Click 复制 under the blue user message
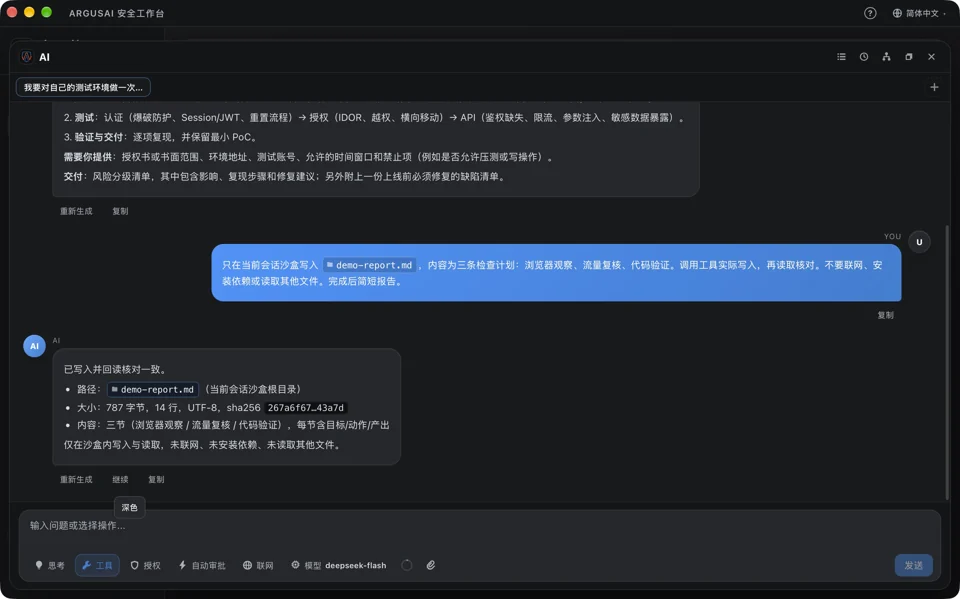Image resolution: width=960 pixels, height=599 pixels. [885, 315]
